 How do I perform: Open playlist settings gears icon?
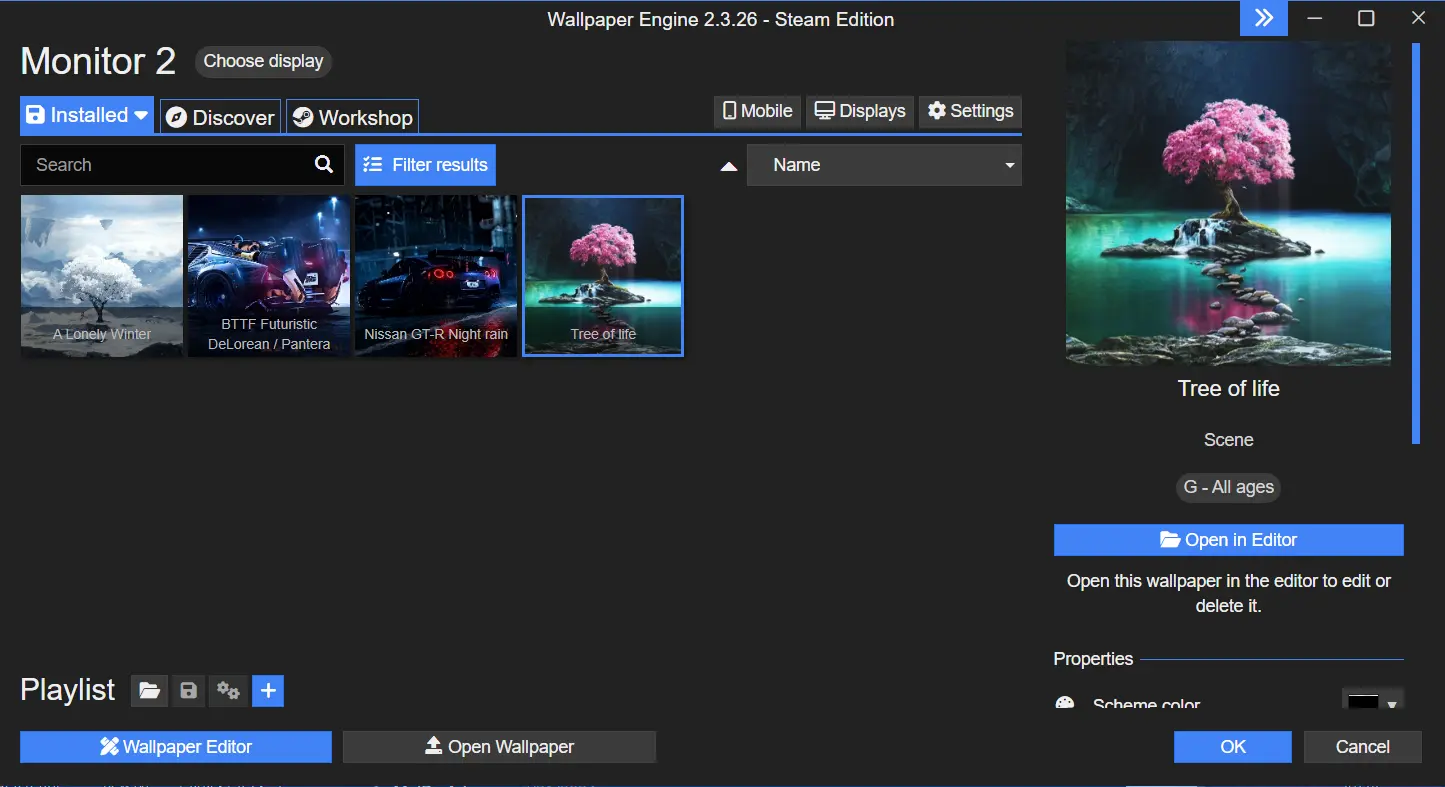click(x=228, y=691)
